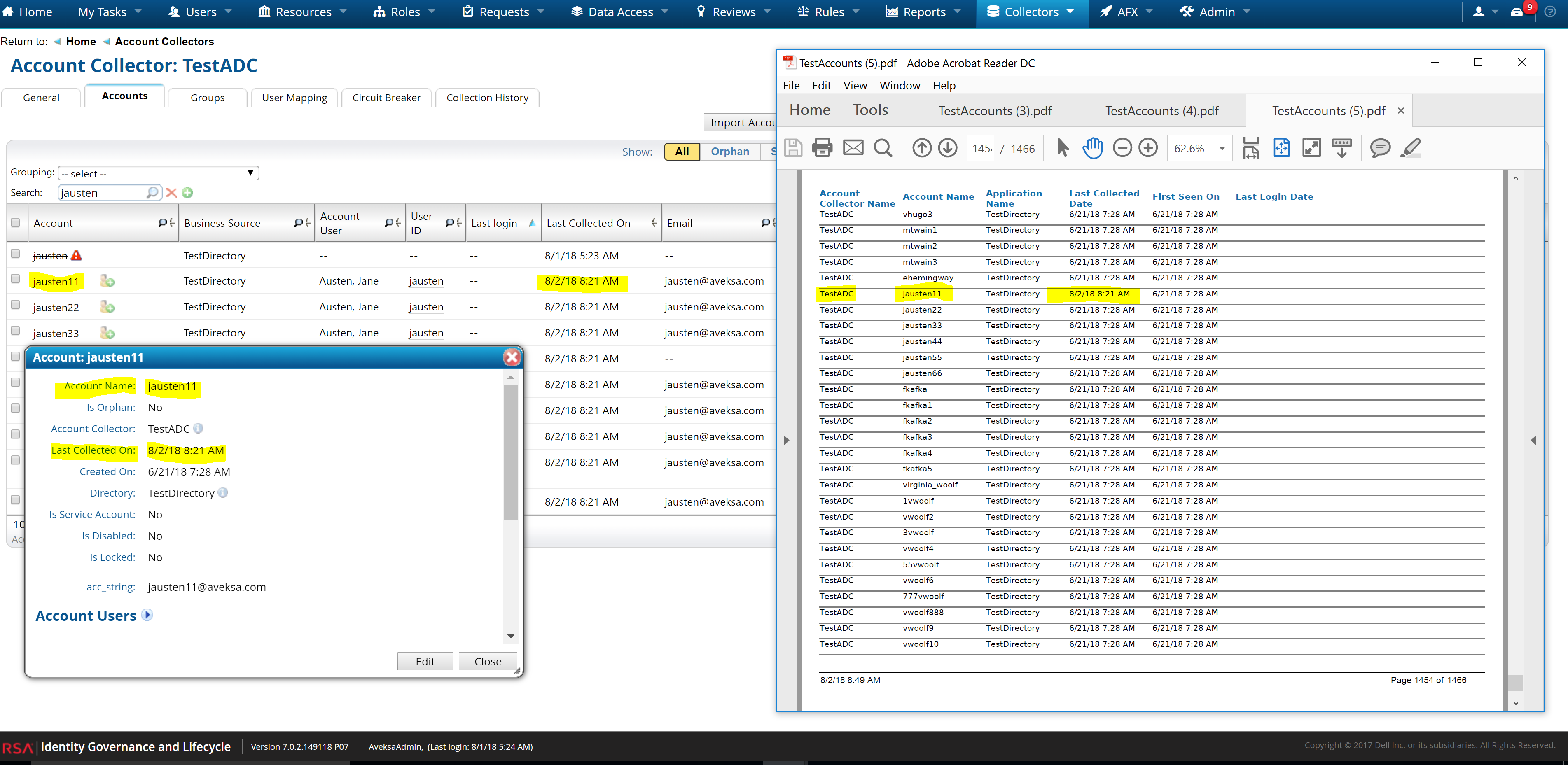Expand the Account Users section
Image resolution: width=1568 pixels, height=765 pixels.
pos(147,615)
